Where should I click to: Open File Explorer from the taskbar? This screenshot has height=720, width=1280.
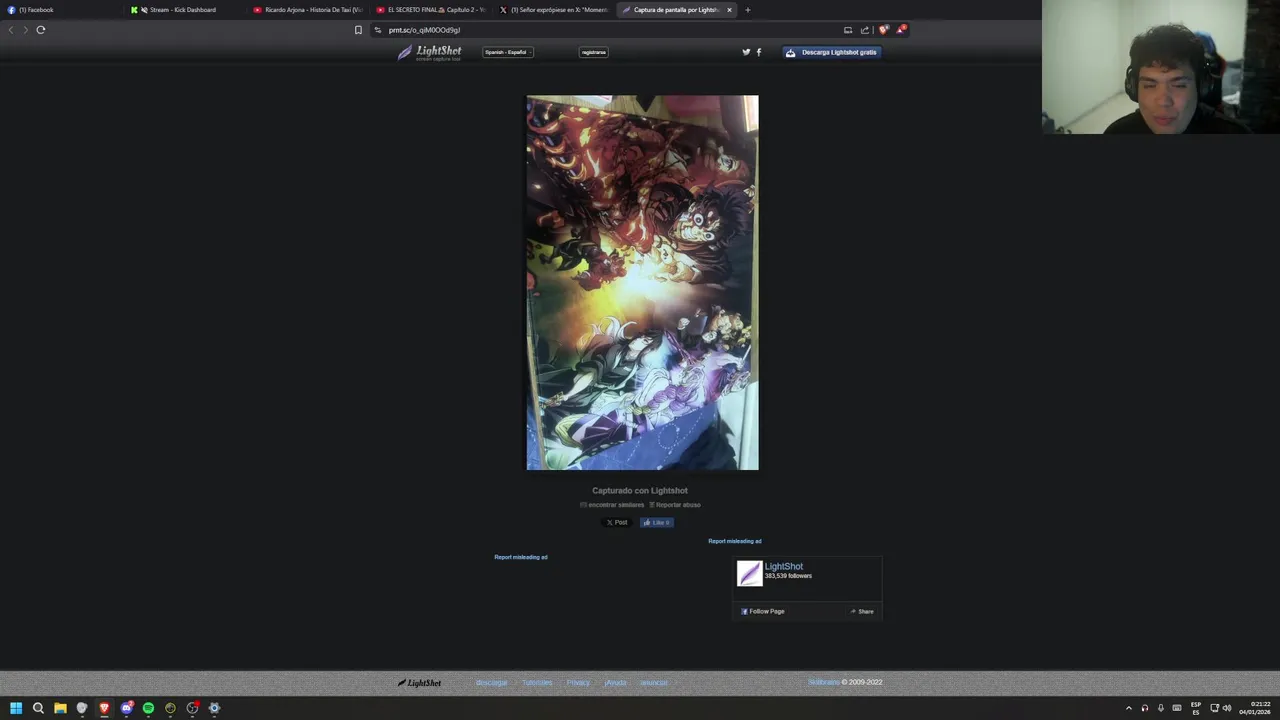click(x=60, y=708)
